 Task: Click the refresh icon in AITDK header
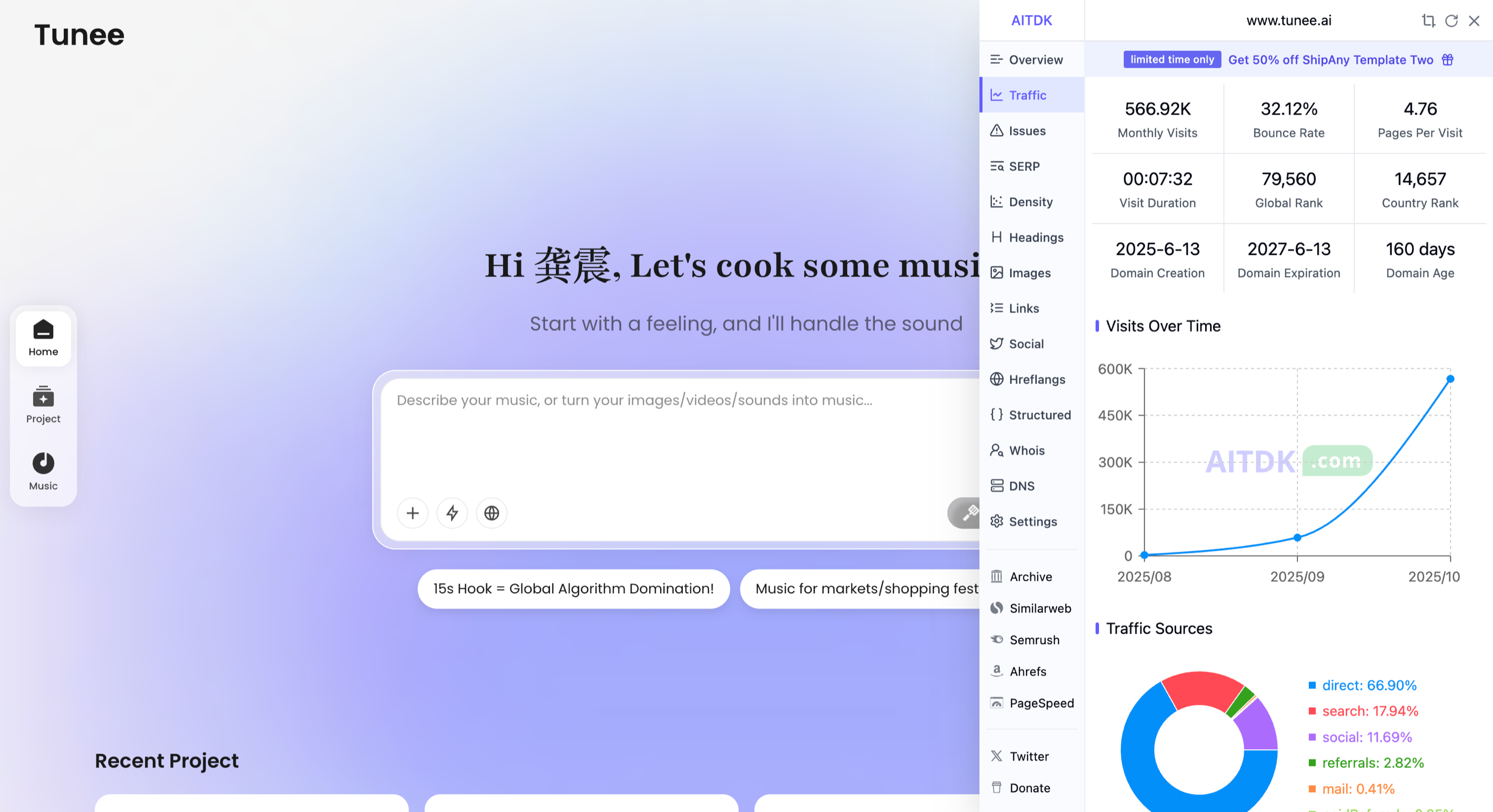(x=1451, y=21)
